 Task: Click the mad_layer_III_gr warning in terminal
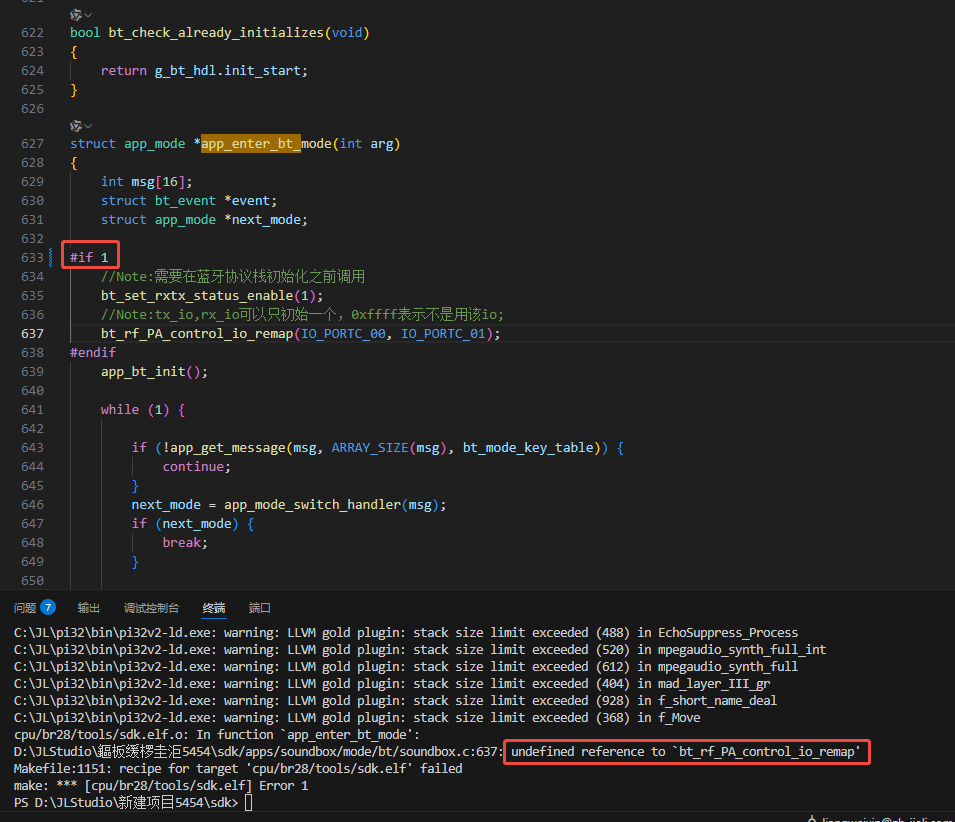[392, 684]
